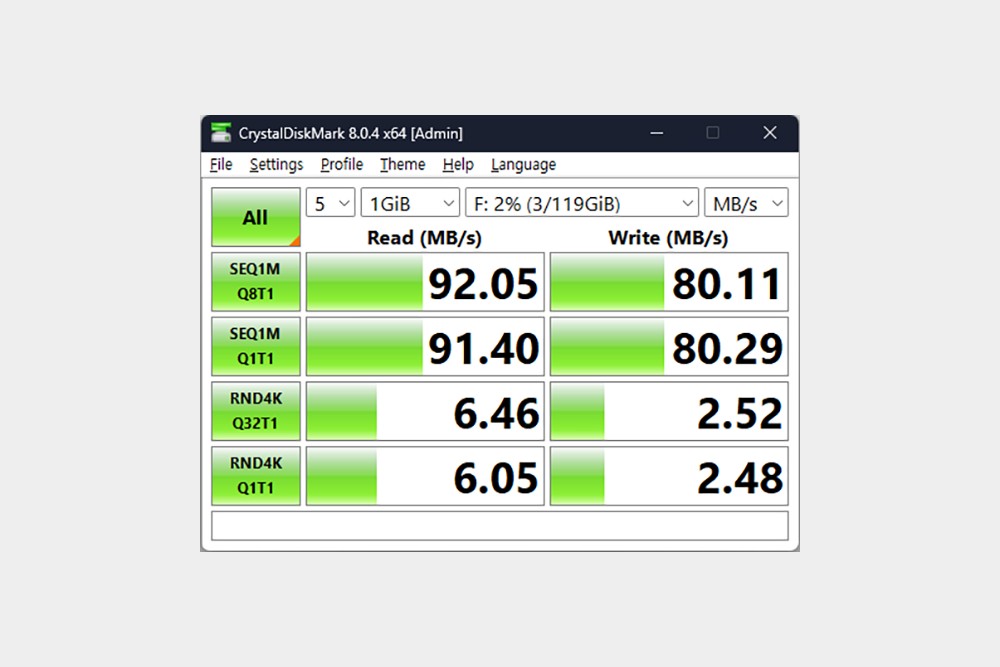This screenshot has height=667, width=1000.
Task: Expand the F: drive selection dropdown
Action: tap(582, 203)
